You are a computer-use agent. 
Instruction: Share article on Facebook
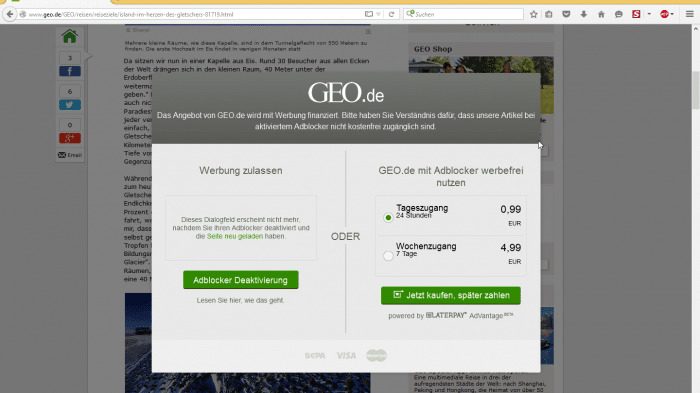pyautogui.click(x=70, y=71)
